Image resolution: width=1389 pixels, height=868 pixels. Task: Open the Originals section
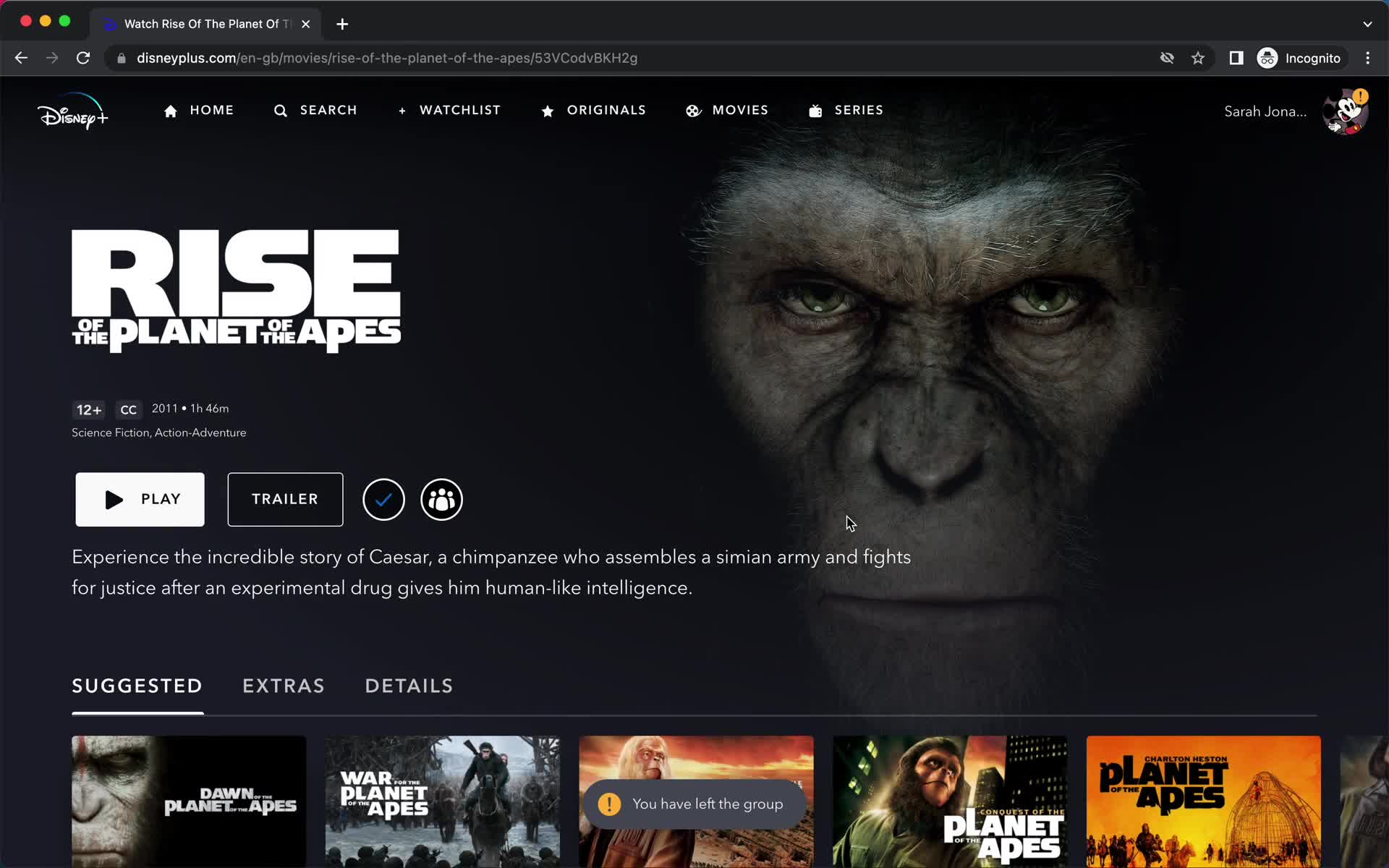pos(593,110)
